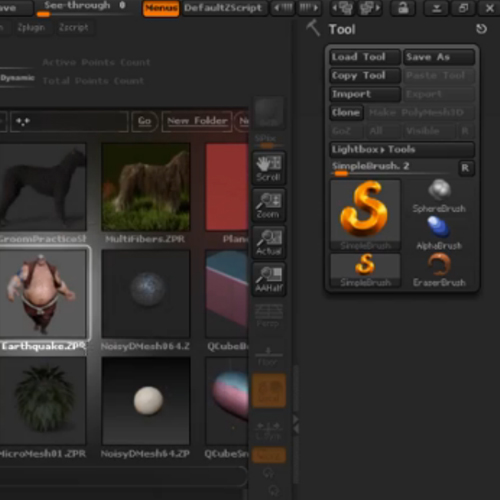Click the L.Sym local symmetry icon
Image resolution: width=500 pixels, height=500 pixels.
click(x=269, y=430)
